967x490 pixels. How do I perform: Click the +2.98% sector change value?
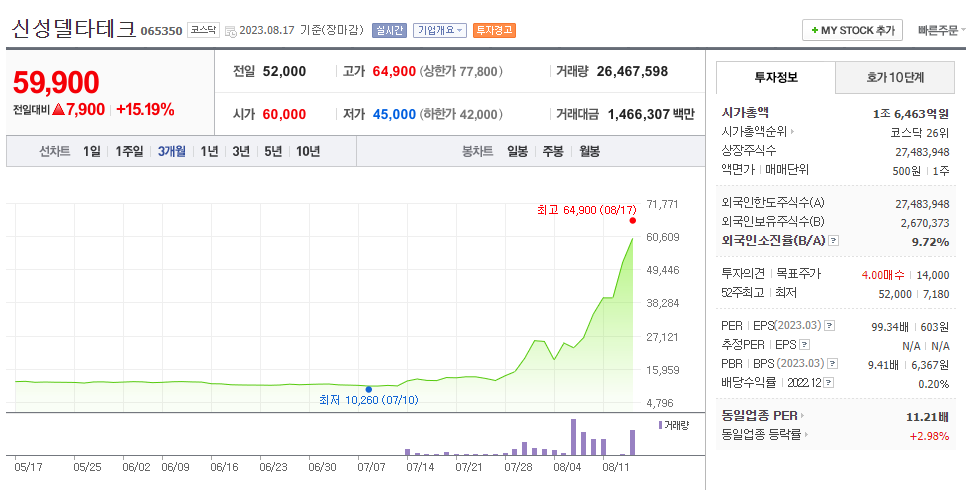[929, 436]
